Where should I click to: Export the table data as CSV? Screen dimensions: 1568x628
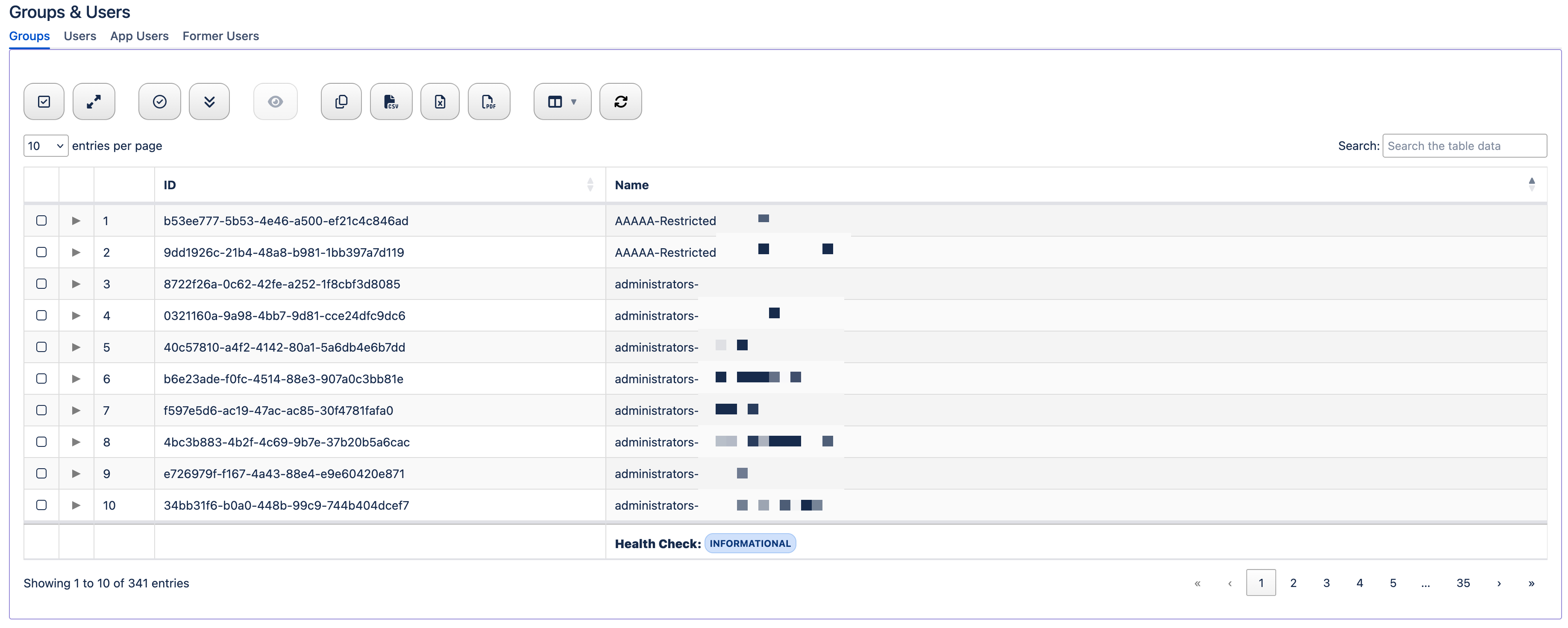(391, 102)
